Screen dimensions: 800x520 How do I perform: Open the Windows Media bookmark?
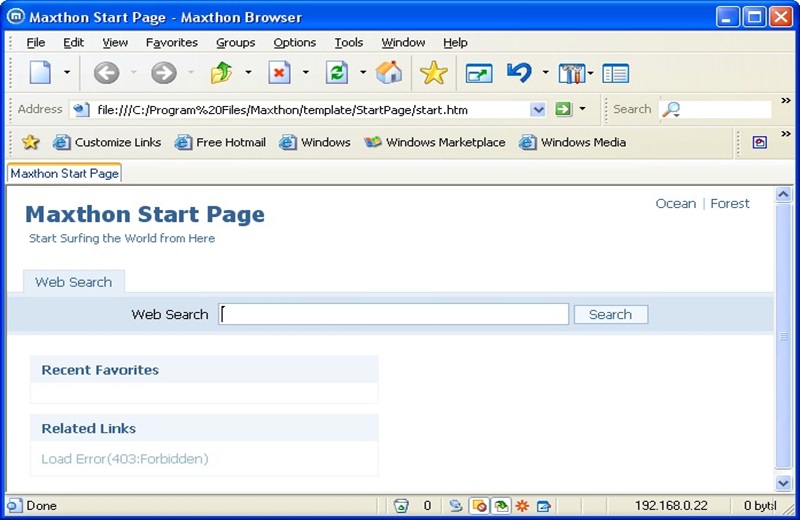point(572,142)
